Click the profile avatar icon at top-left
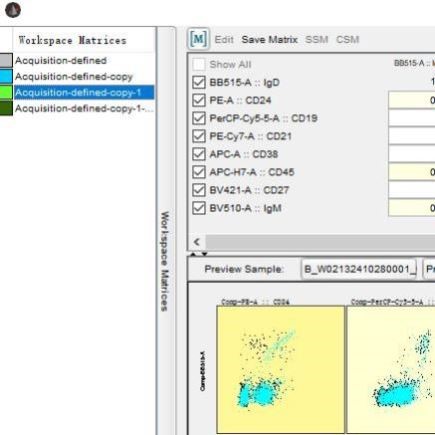 click(13, 10)
